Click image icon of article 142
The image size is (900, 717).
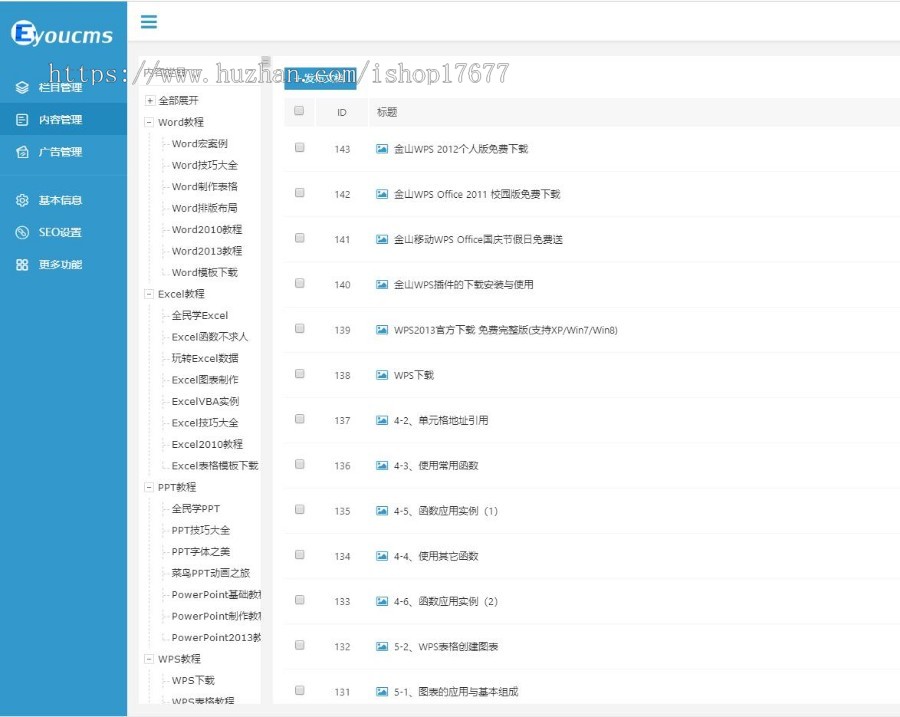[x=382, y=194]
